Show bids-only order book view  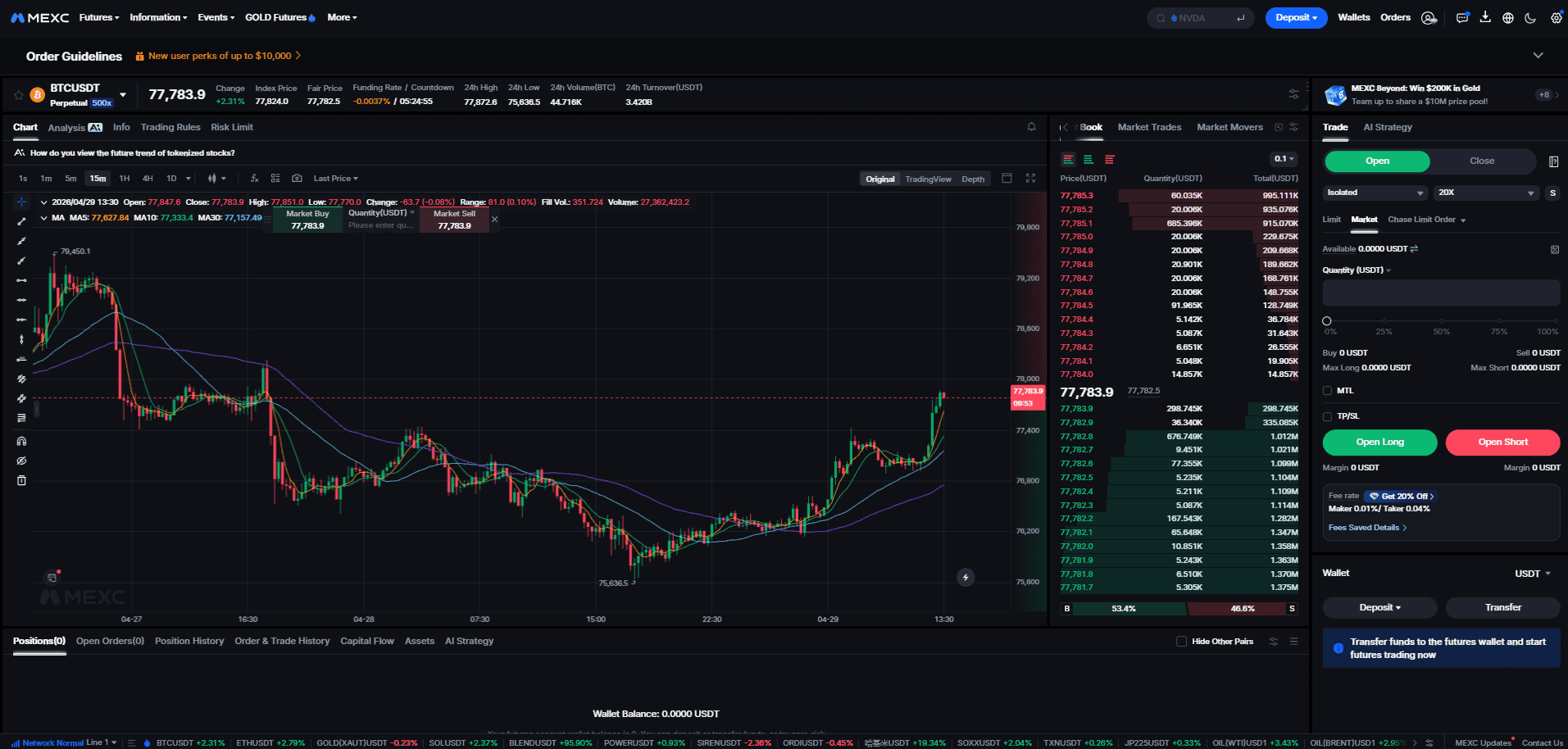(x=1089, y=160)
